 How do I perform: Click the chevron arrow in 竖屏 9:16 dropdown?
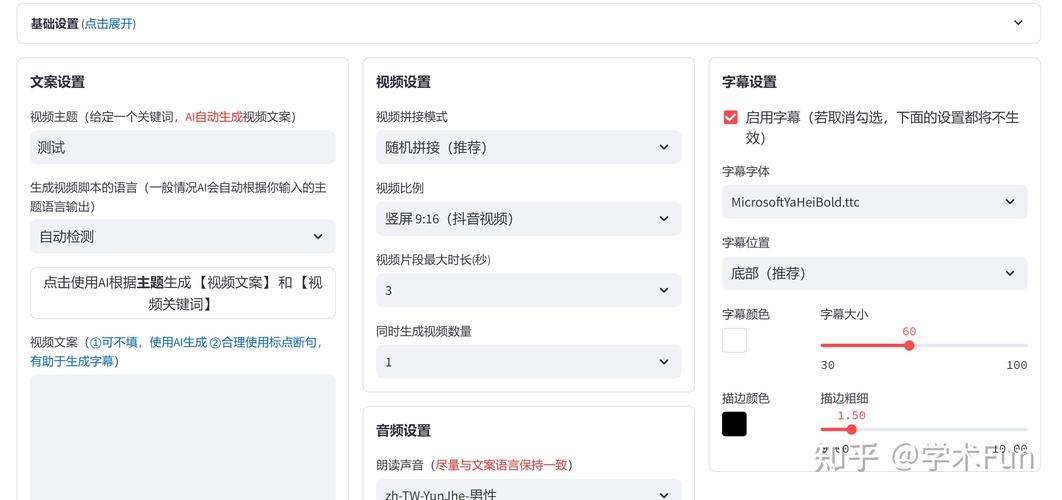pos(664,219)
